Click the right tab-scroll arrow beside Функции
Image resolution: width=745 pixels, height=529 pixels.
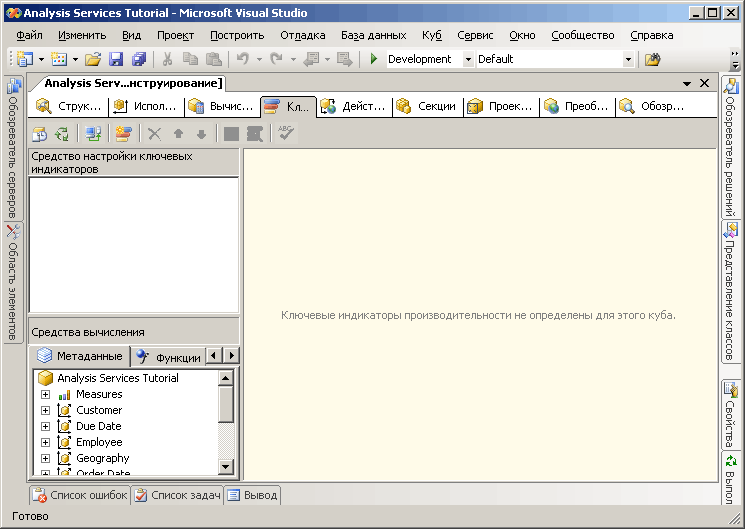pyautogui.click(x=231, y=356)
